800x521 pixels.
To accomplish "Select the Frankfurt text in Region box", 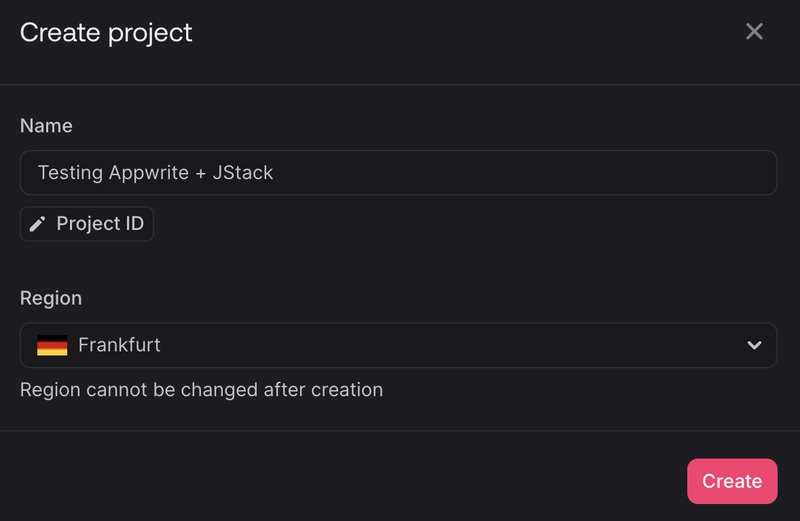I will click(119, 345).
